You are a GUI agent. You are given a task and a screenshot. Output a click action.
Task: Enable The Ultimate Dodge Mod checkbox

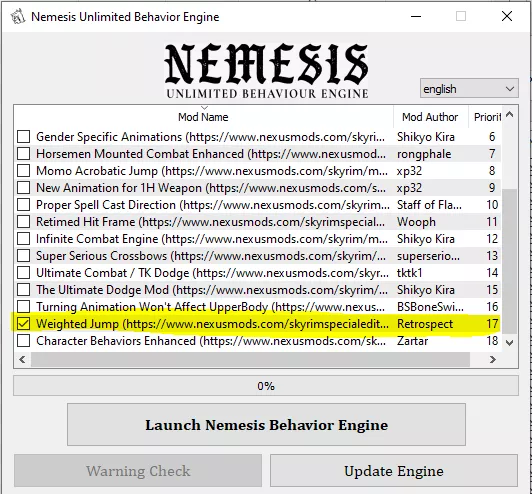23,290
